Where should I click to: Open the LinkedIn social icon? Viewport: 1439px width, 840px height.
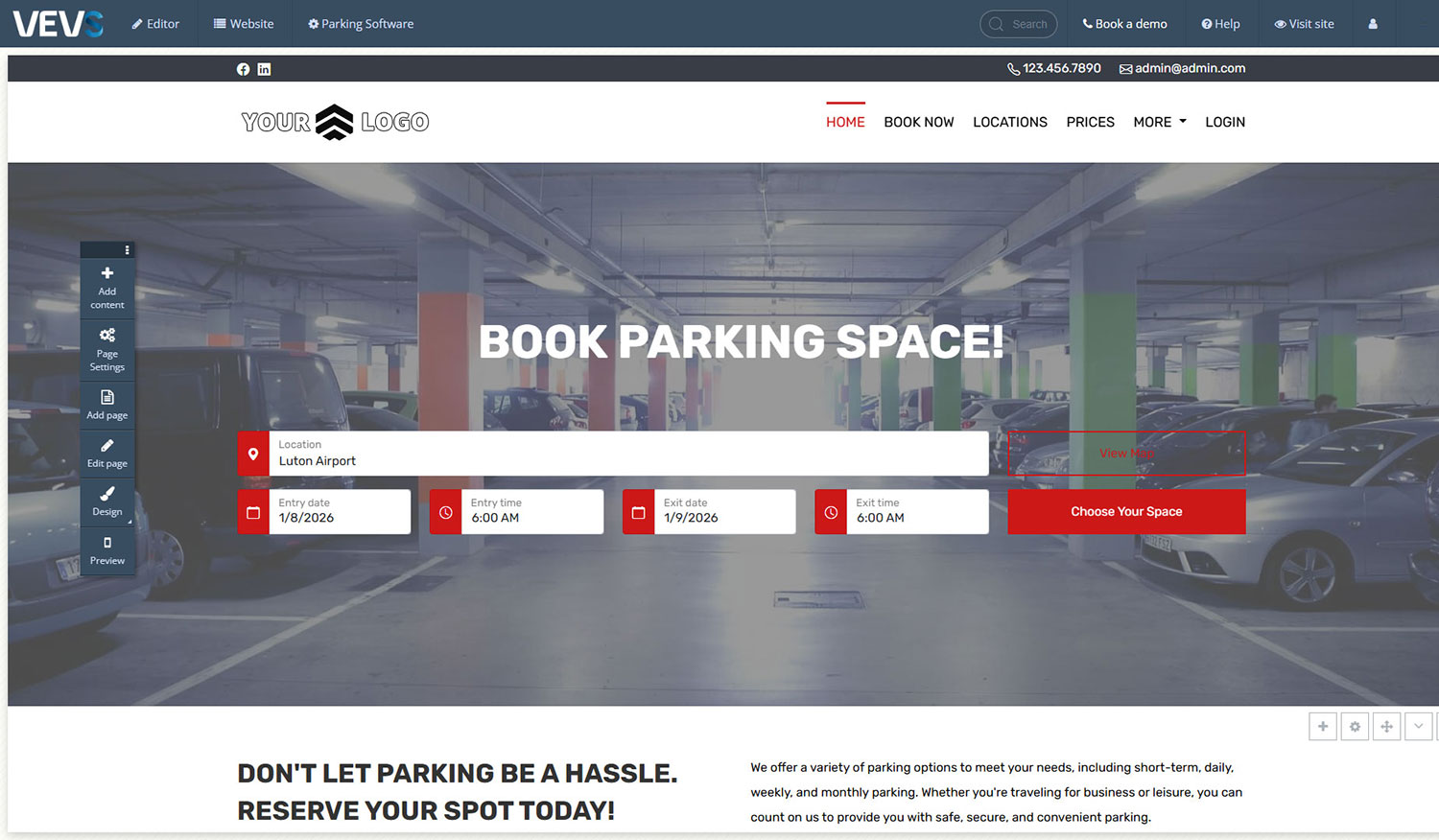(264, 69)
